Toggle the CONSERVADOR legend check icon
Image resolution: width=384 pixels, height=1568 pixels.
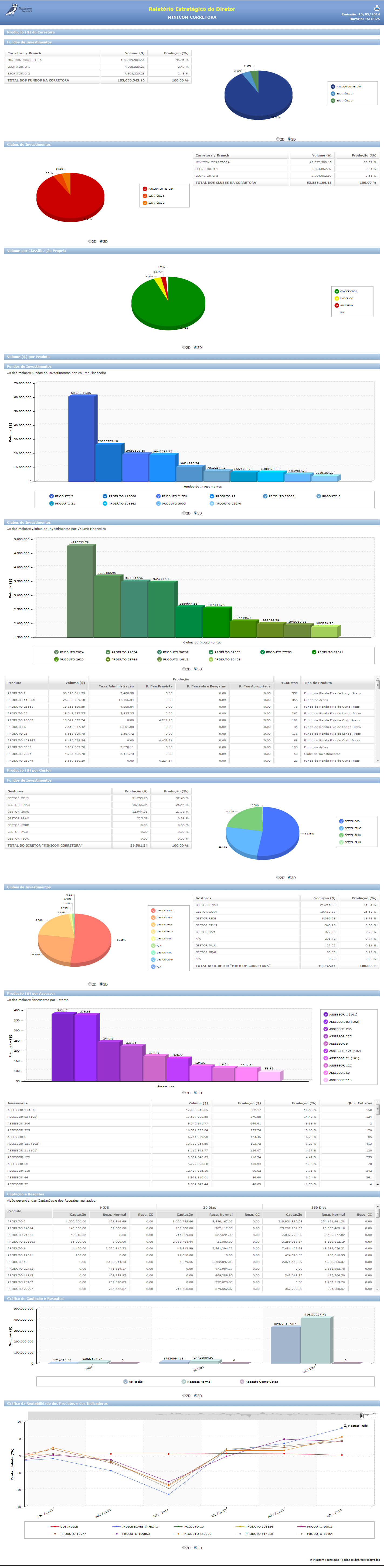(337, 292)
